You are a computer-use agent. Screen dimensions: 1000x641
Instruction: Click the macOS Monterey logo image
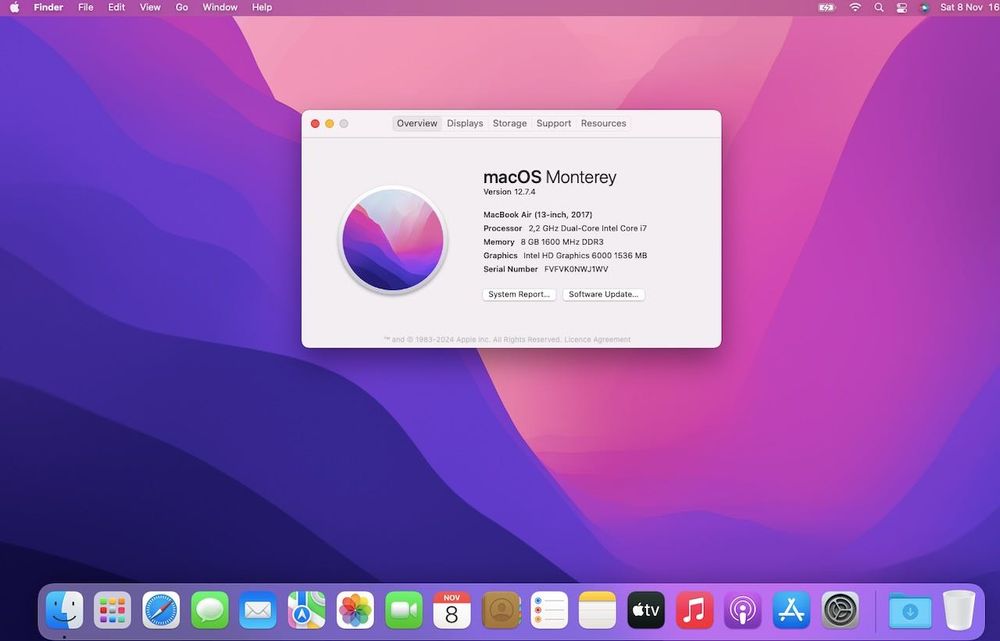393,240
